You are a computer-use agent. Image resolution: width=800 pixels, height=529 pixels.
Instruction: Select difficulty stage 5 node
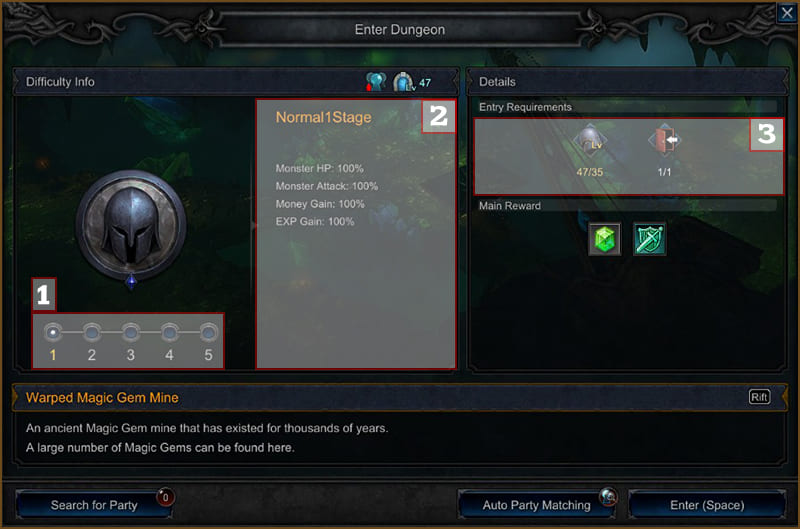coord(208,333)
